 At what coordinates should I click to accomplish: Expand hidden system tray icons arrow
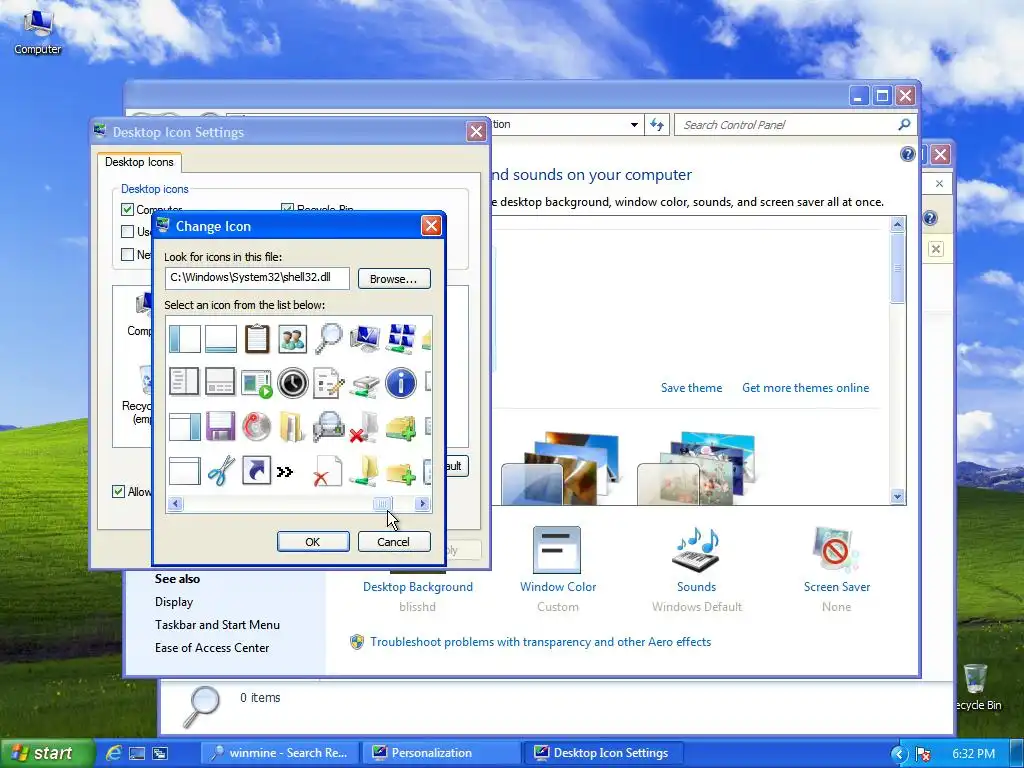pos(899,754)
